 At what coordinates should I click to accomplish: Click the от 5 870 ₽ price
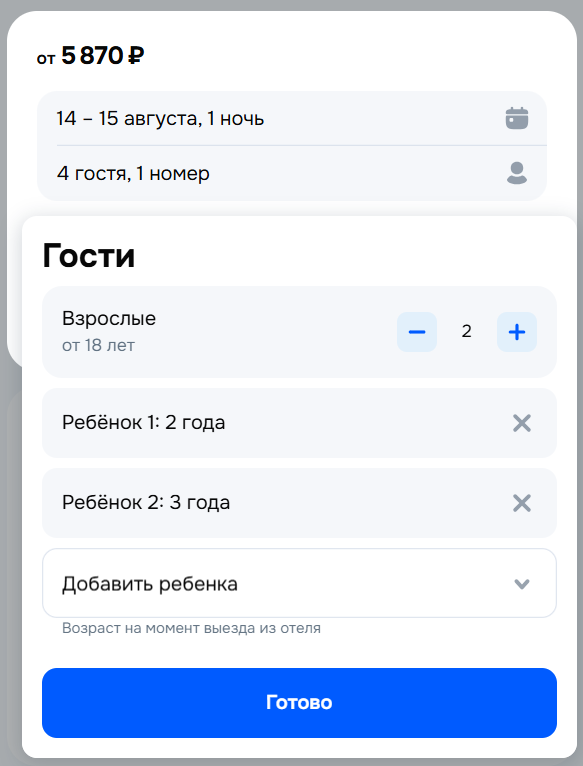pyautogui.click(x=90, y=55)
